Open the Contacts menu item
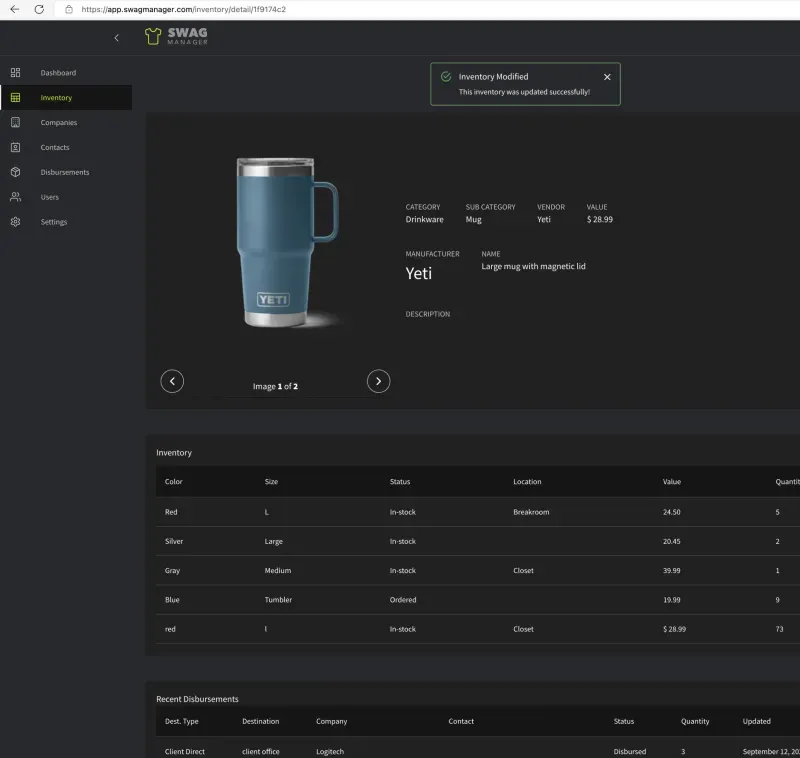 pos(55,147)
